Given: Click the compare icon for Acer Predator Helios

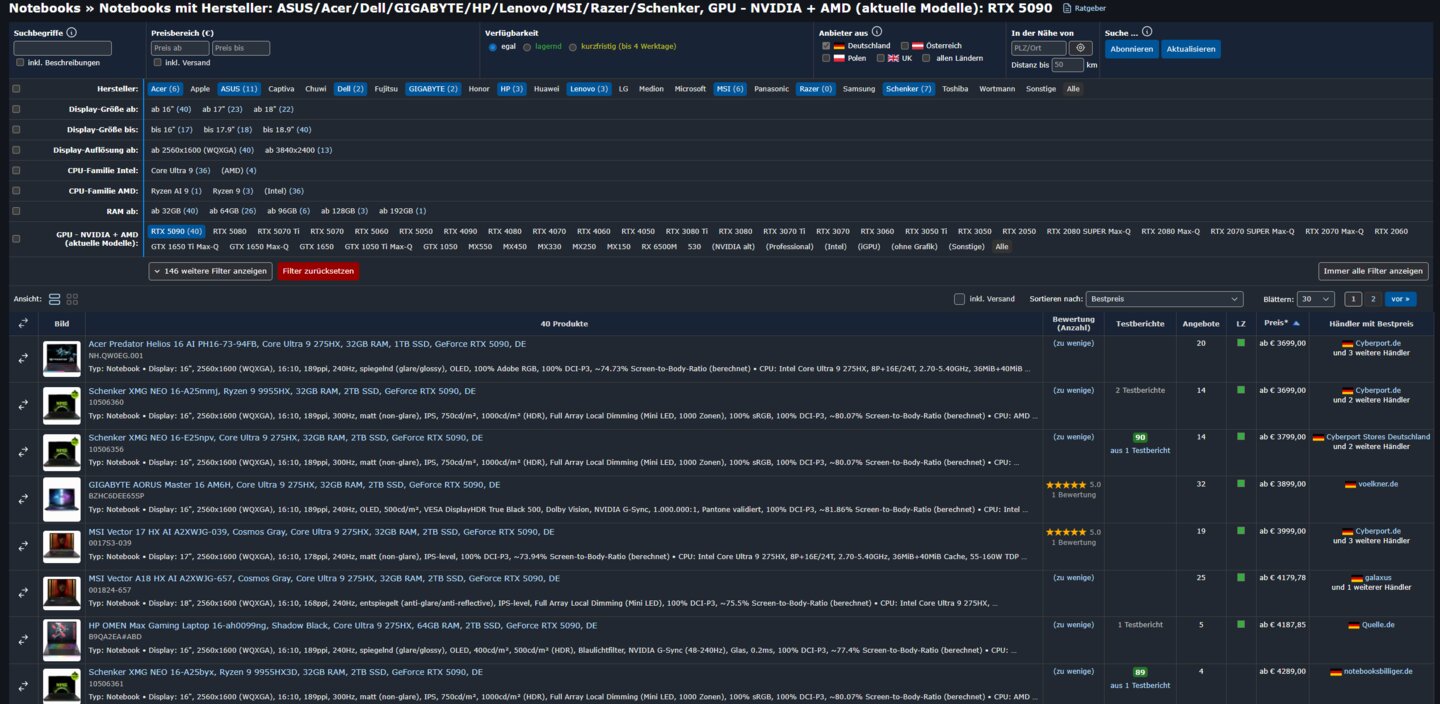Looking at the screenshot, I should pos(23,358).
